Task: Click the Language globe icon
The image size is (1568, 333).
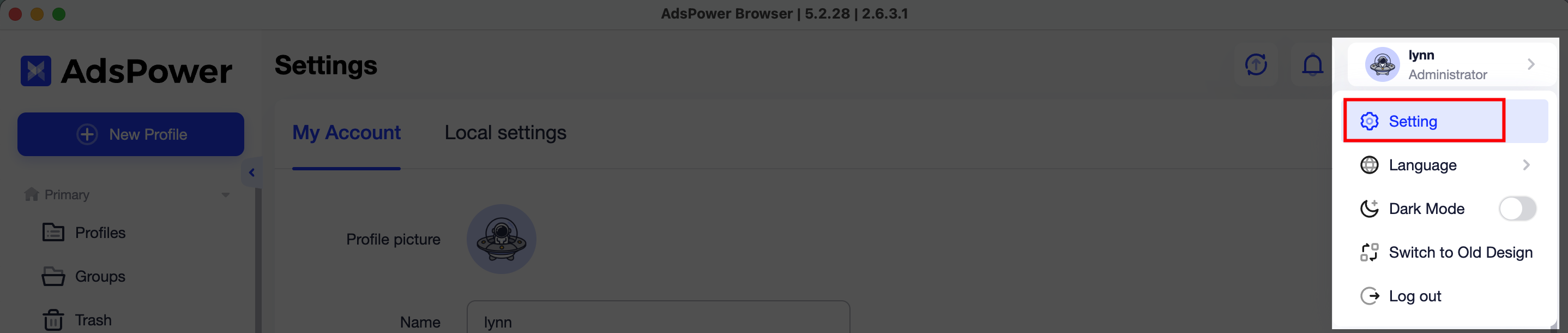Action: coord(1369,165)
